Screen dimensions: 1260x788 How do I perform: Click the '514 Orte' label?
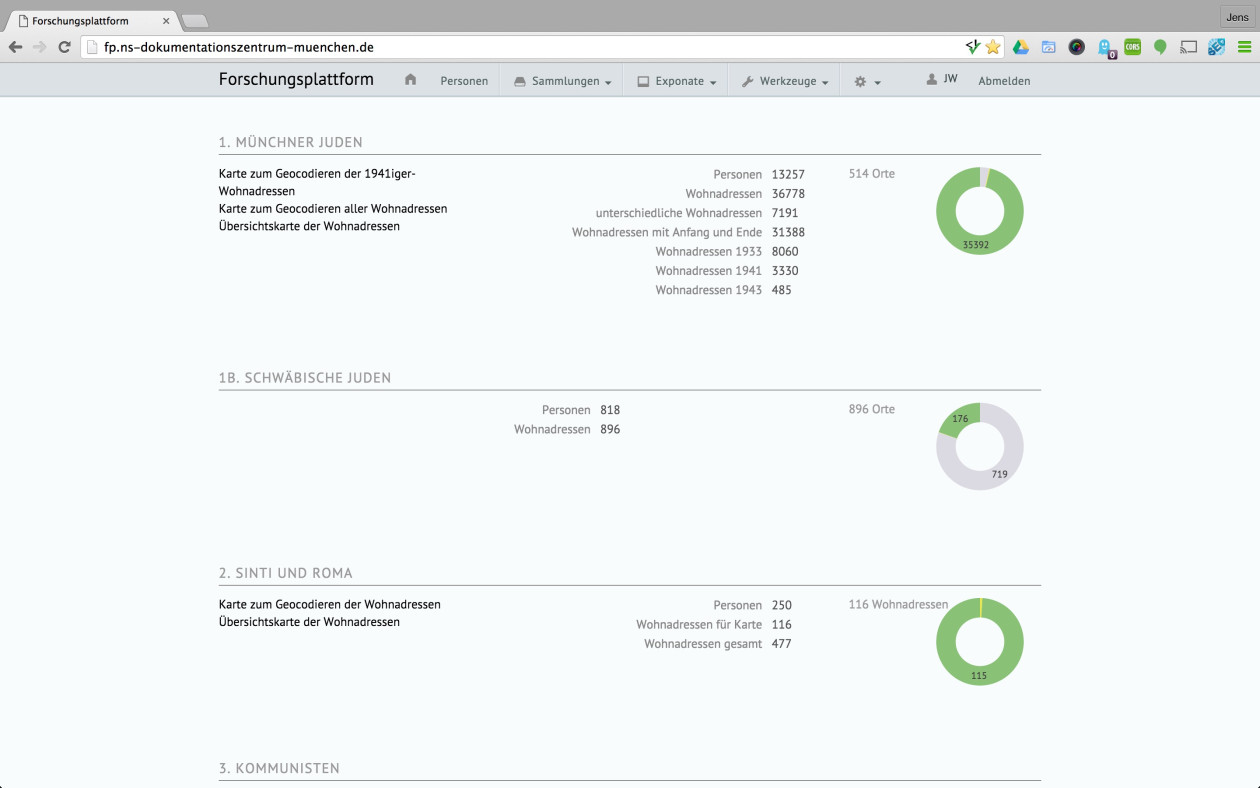[872, 174]
